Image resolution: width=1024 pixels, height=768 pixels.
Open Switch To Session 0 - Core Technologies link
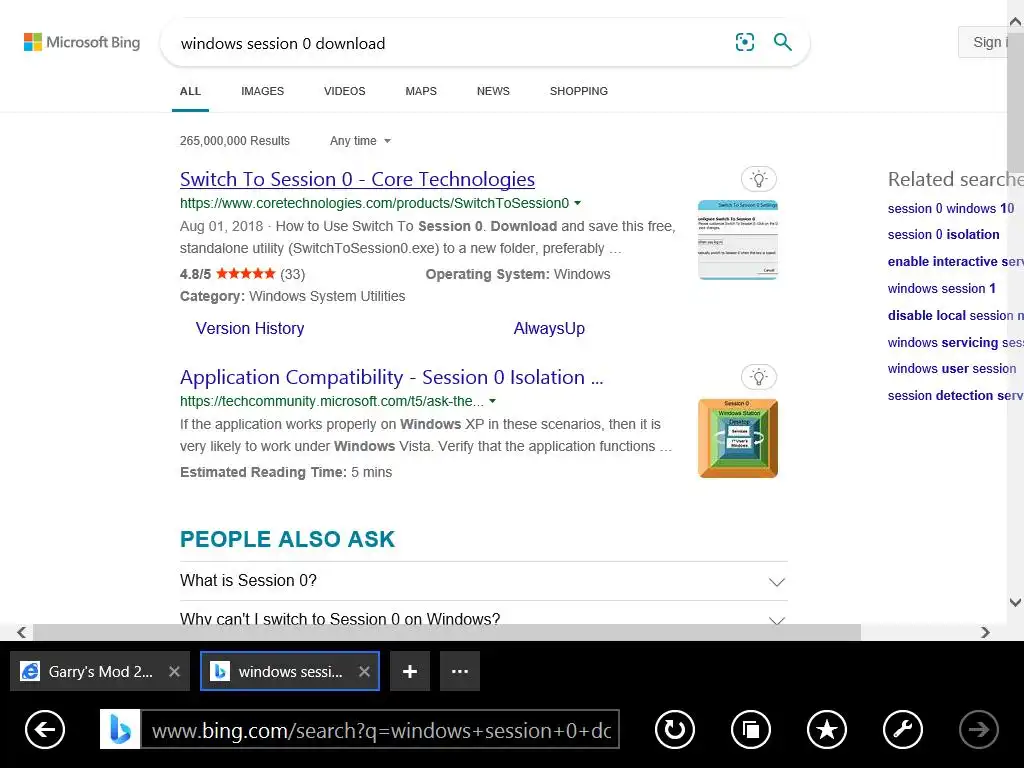(x=357, y=179)
